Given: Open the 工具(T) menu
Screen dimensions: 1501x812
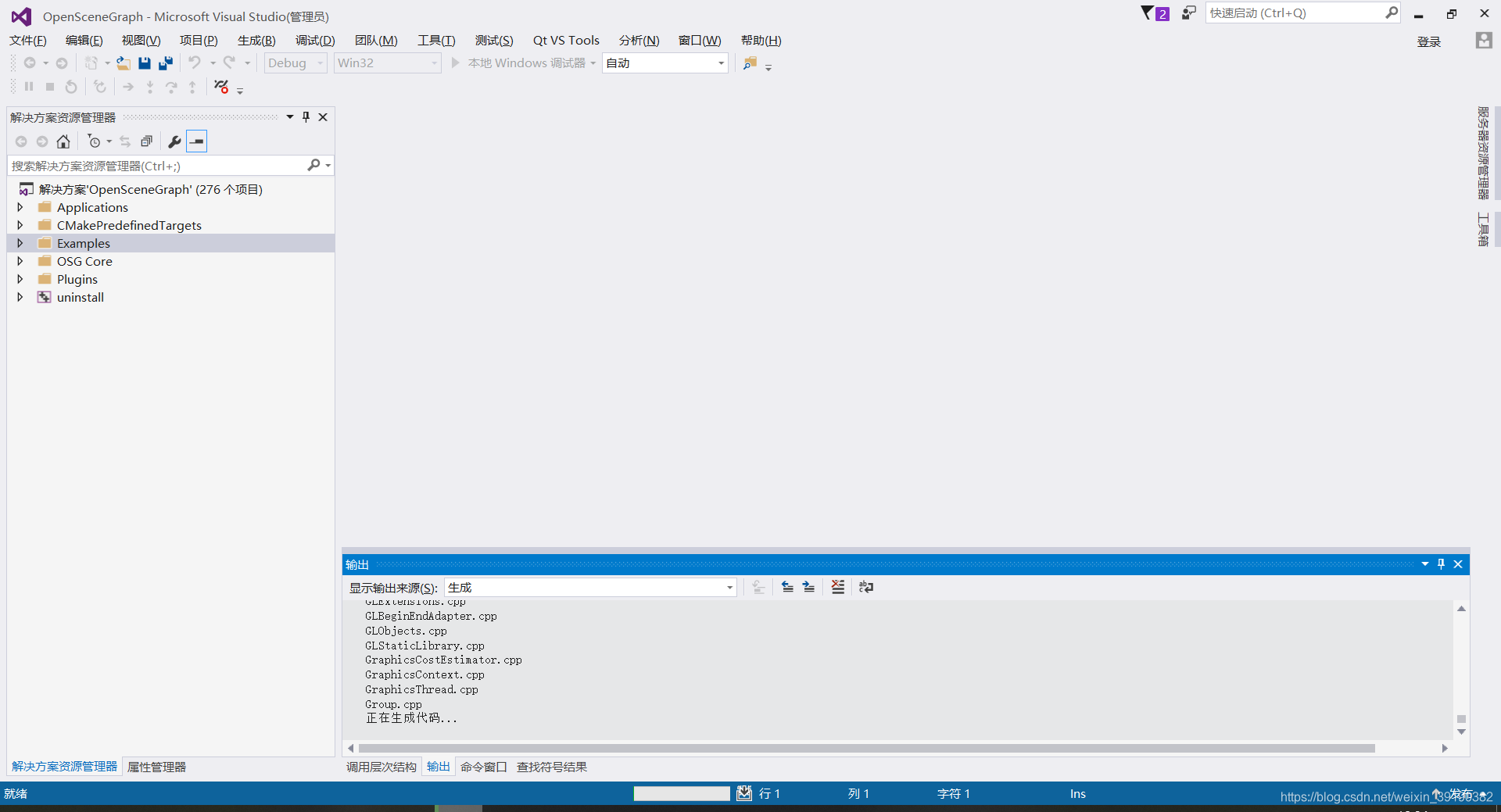Looking at the screenshot, I should tap(436, 41).
